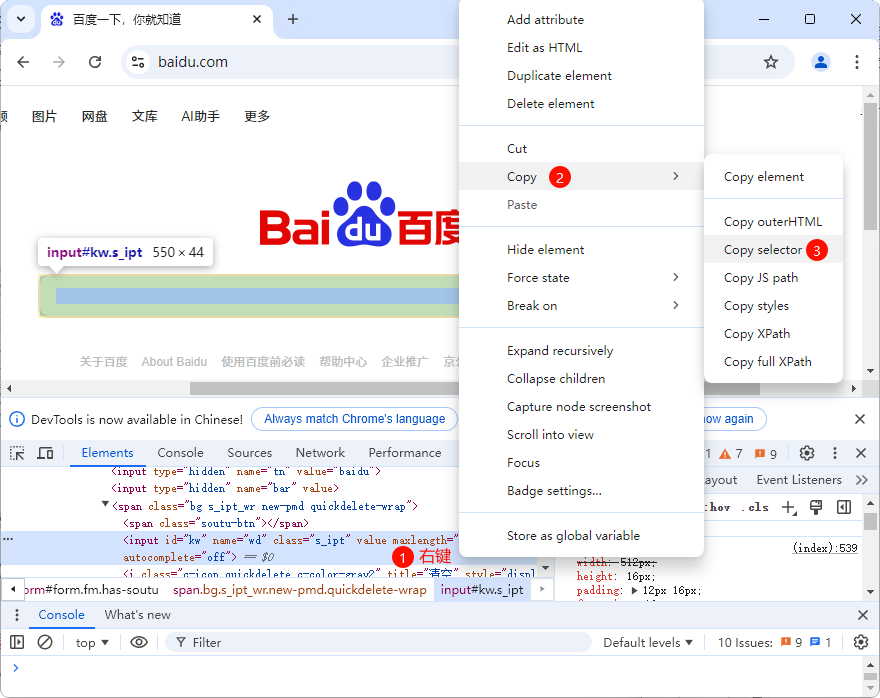Open the Event Listeners tab
880x698 pixels.
coord(799,480)
